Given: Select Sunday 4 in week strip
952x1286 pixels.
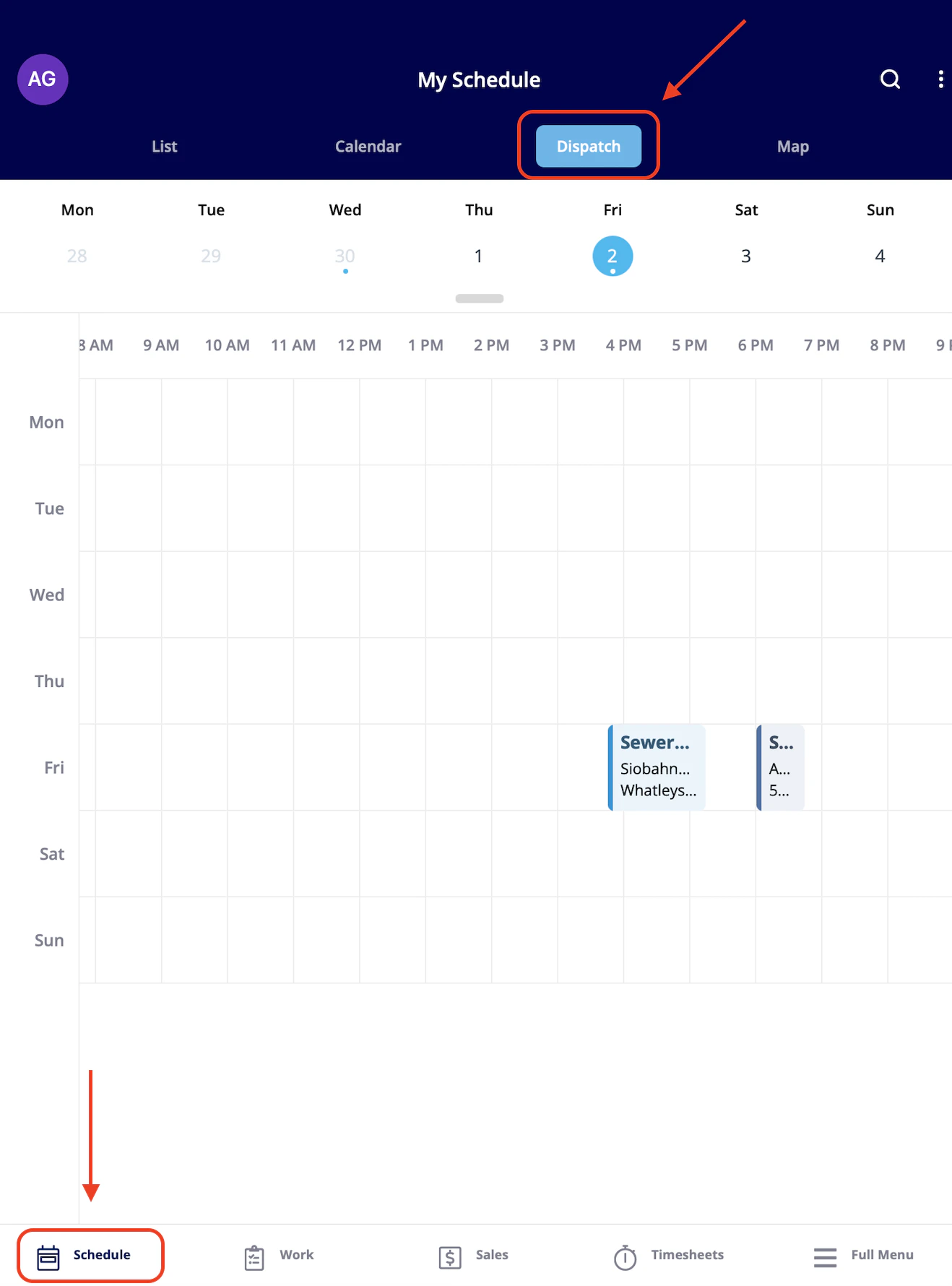Looking at the screenshot, I should point(880,256).
